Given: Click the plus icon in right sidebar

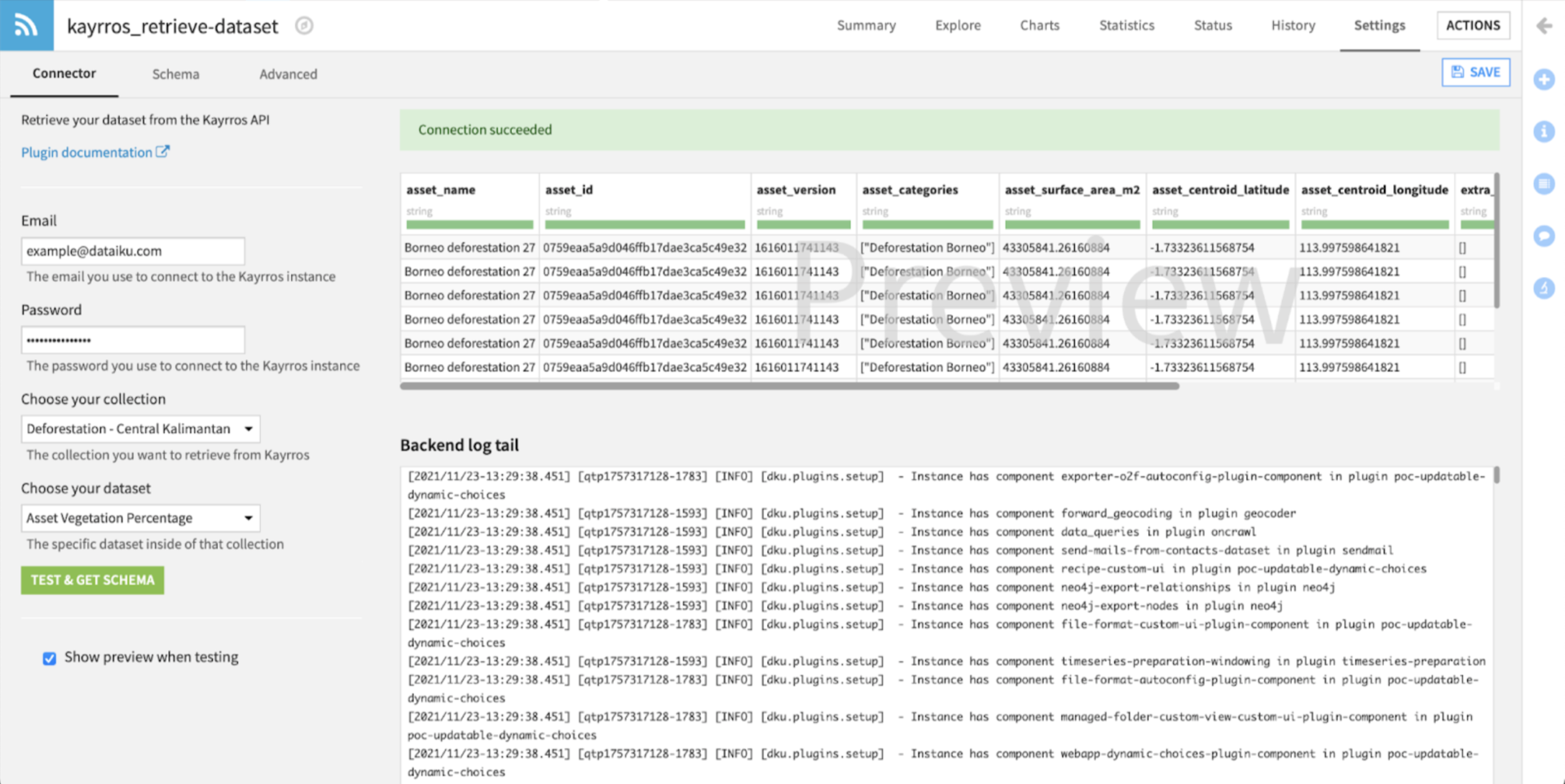Looking at the screenshot, I should click(x=1544, y=79).
